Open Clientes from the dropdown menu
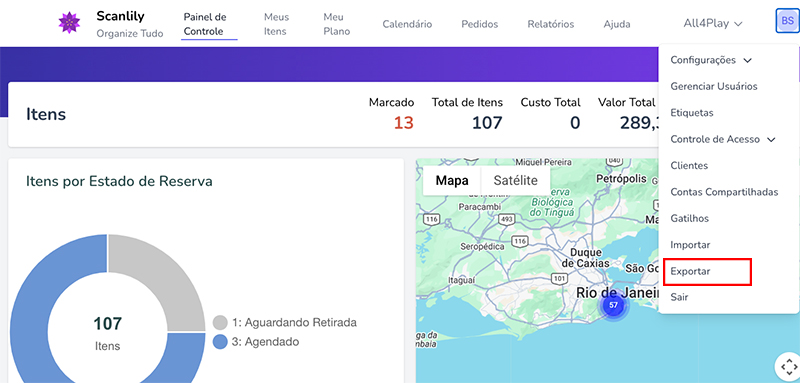The height and width of the screenshot is (383, 800). coord(689,166)
